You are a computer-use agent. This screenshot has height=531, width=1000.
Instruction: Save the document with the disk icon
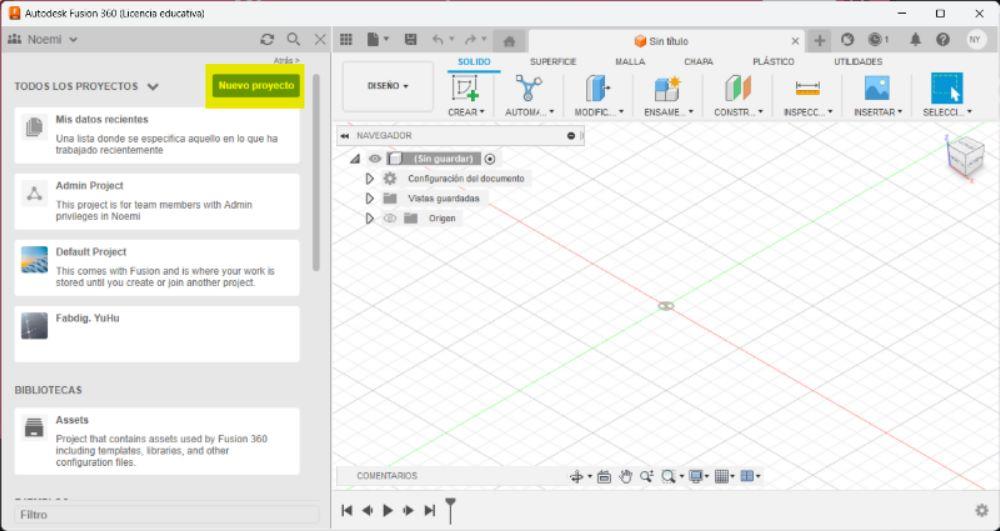click(411, 40)
